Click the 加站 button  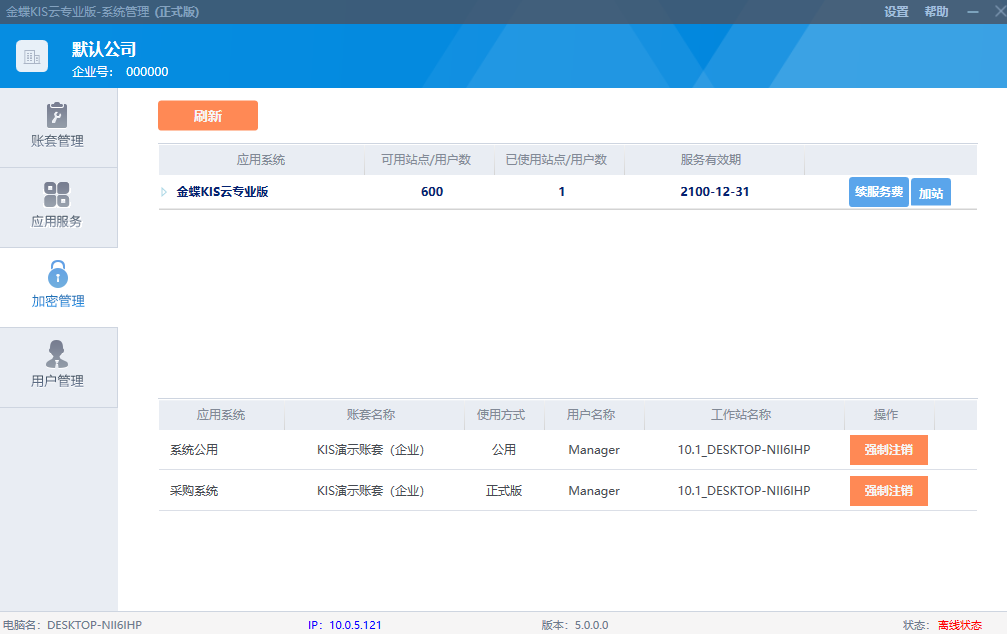coord(931,193)
